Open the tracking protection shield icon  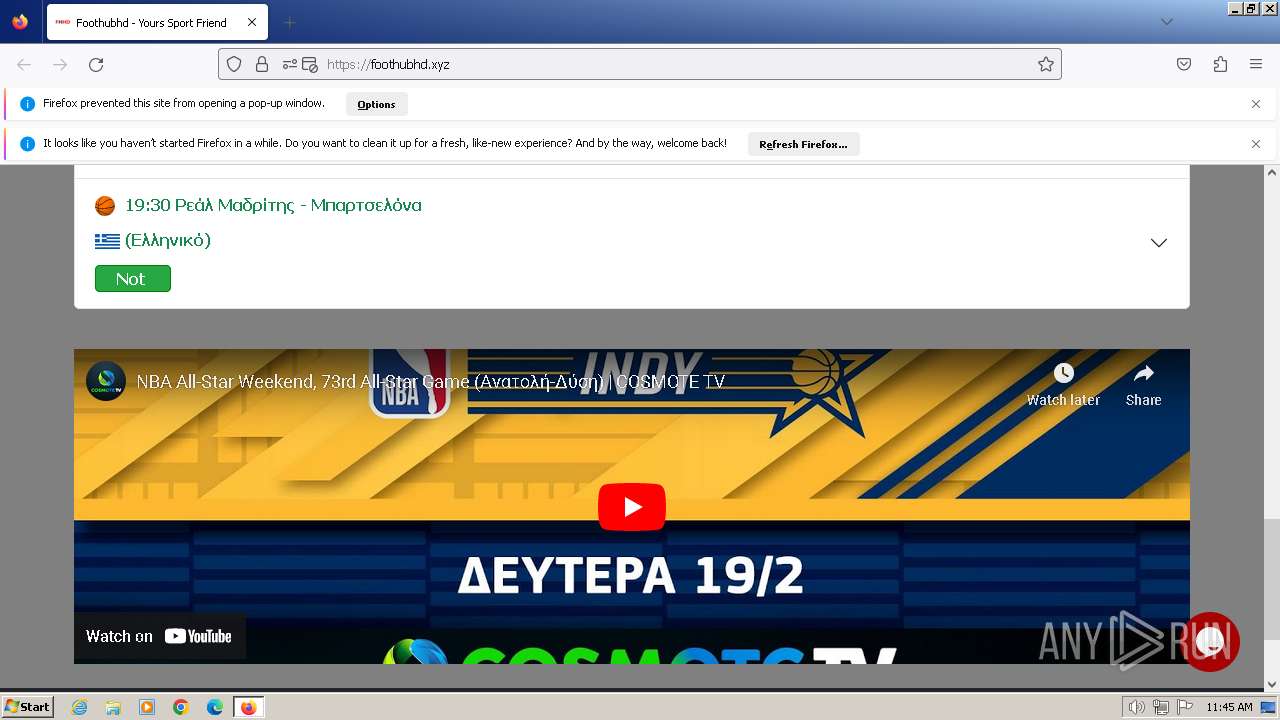234,64
